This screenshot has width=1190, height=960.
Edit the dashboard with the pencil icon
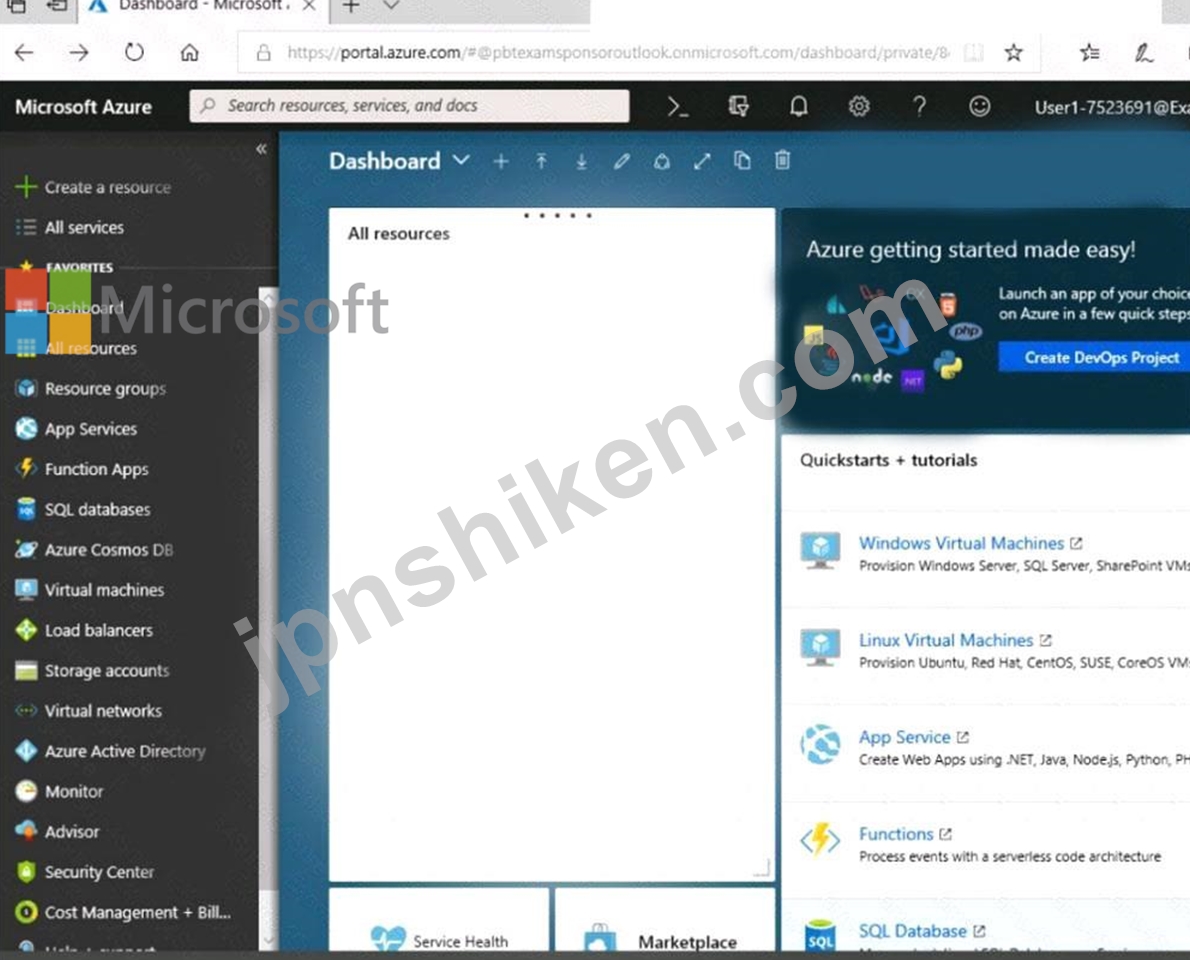[622, 161]
